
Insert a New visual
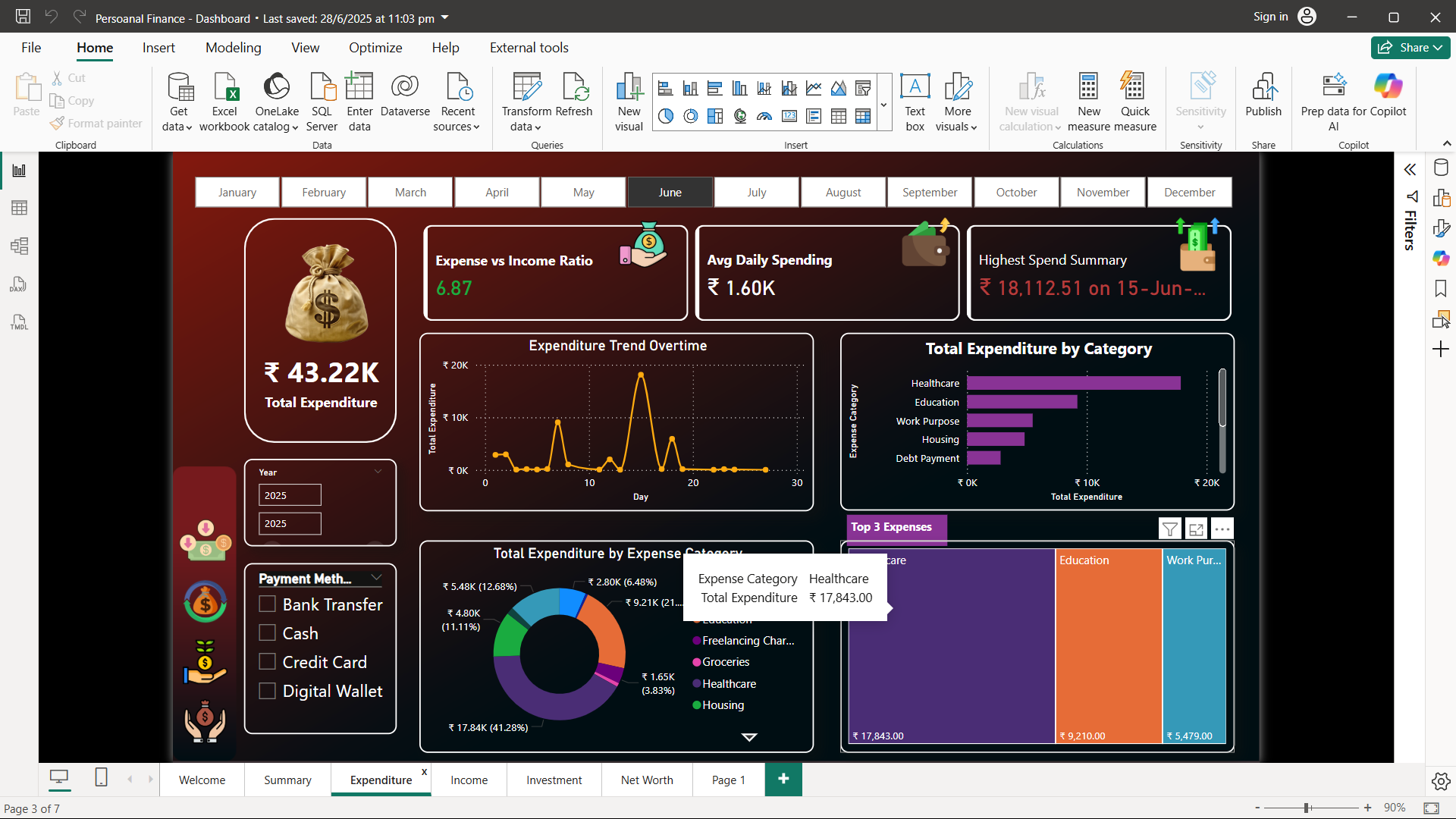point(629,102)
